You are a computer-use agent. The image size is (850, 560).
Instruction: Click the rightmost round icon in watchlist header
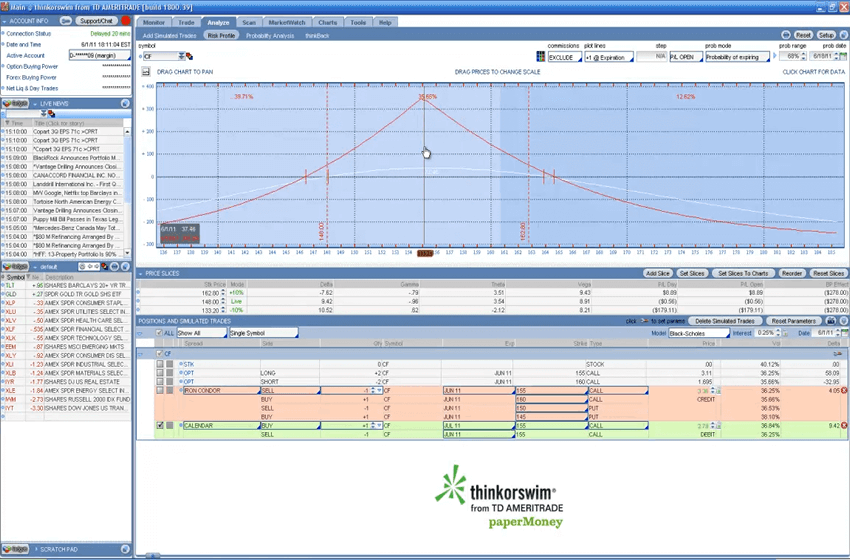(x=125, y=267)
